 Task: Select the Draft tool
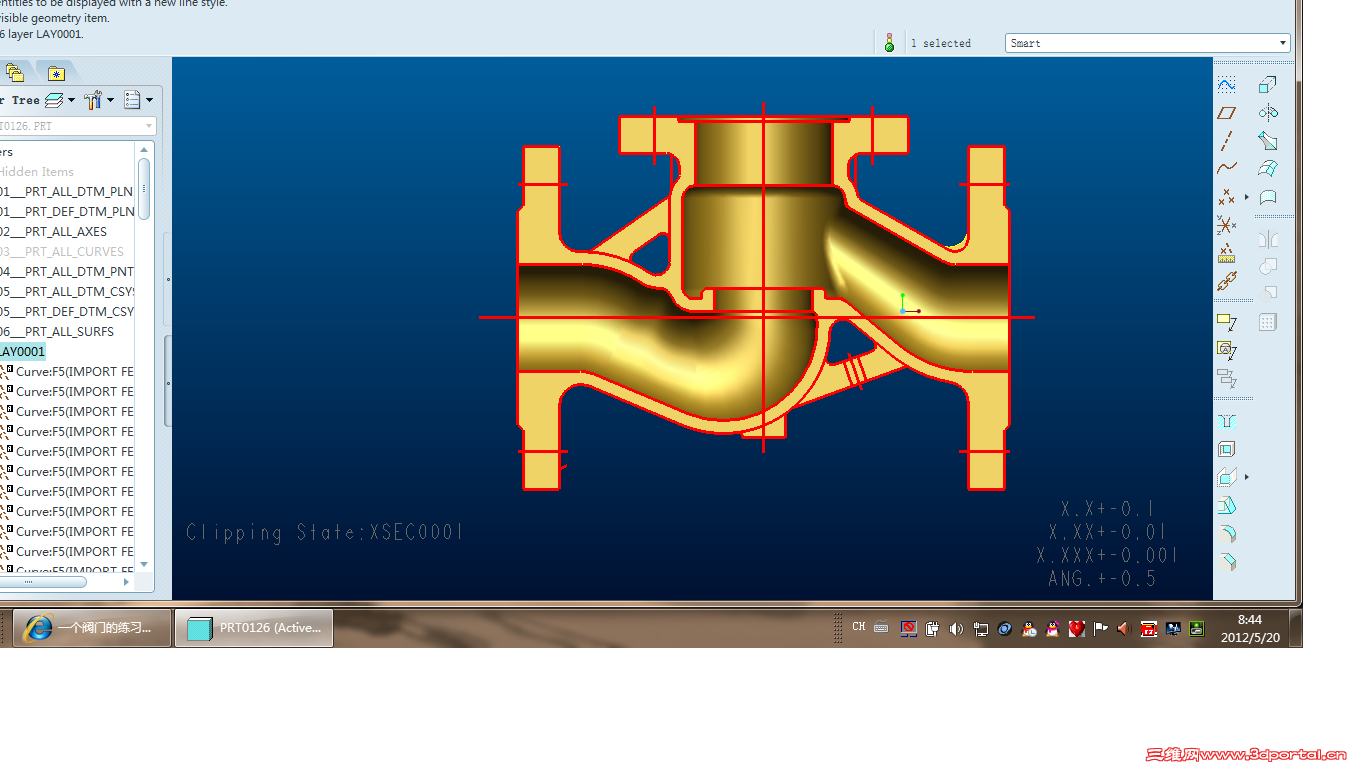point(1227,506)
